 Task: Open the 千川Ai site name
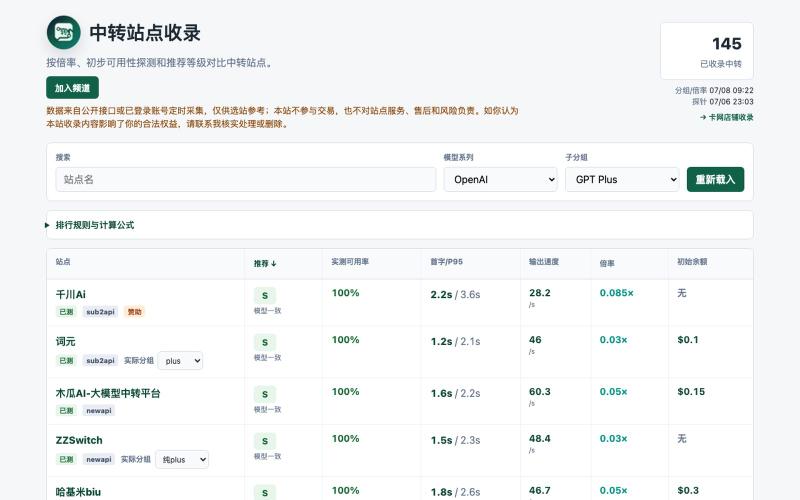[70, 294]
